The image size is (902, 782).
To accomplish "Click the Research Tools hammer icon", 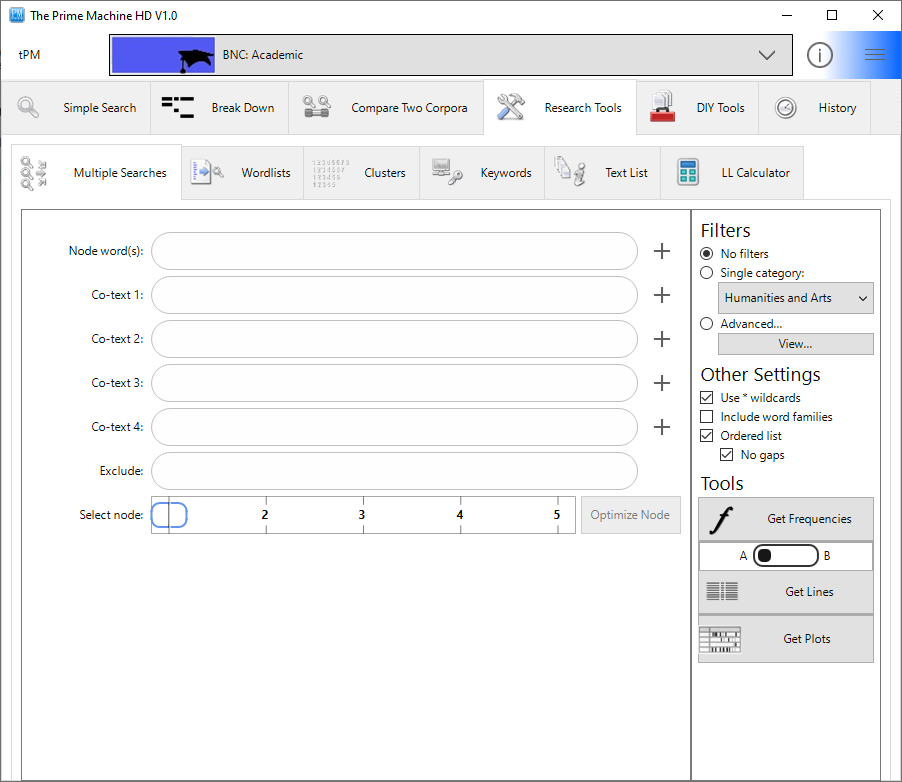I will pos(510,107).
